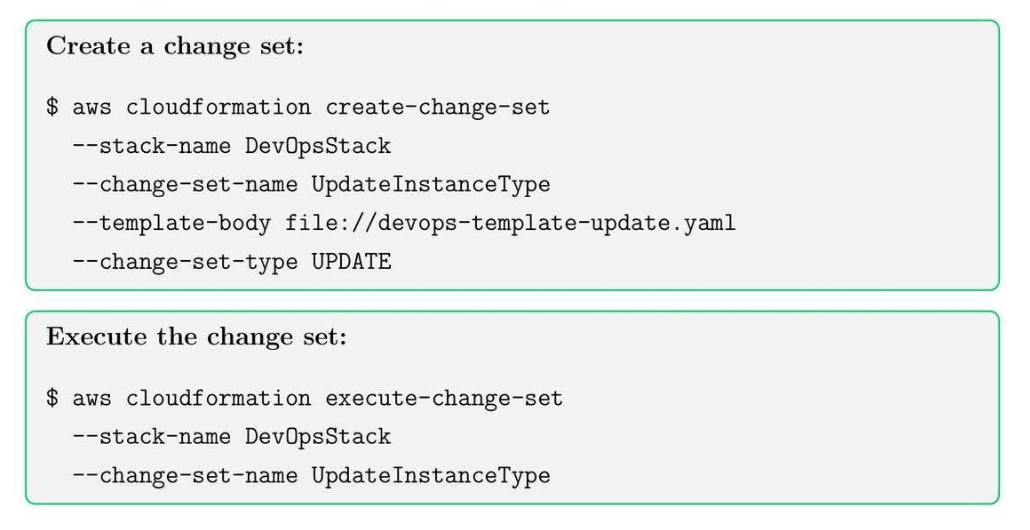Click the $ prompt before create-change-set command
The width and height of the screenshot is (1030, 530).
click(52, 107)
